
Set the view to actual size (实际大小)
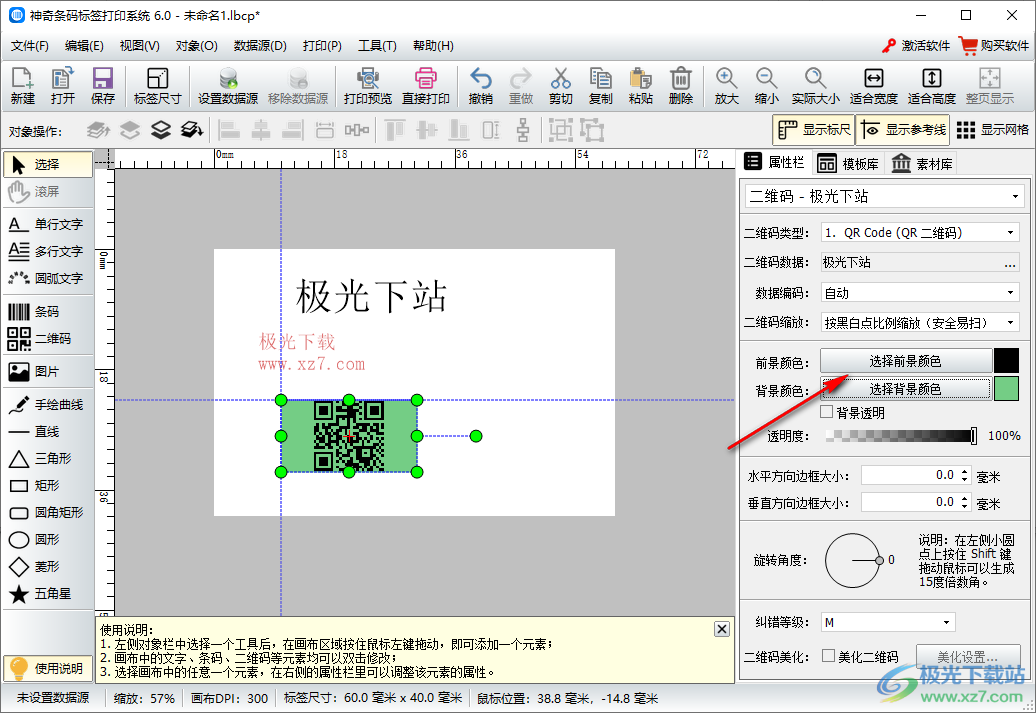tap(816, 86)
